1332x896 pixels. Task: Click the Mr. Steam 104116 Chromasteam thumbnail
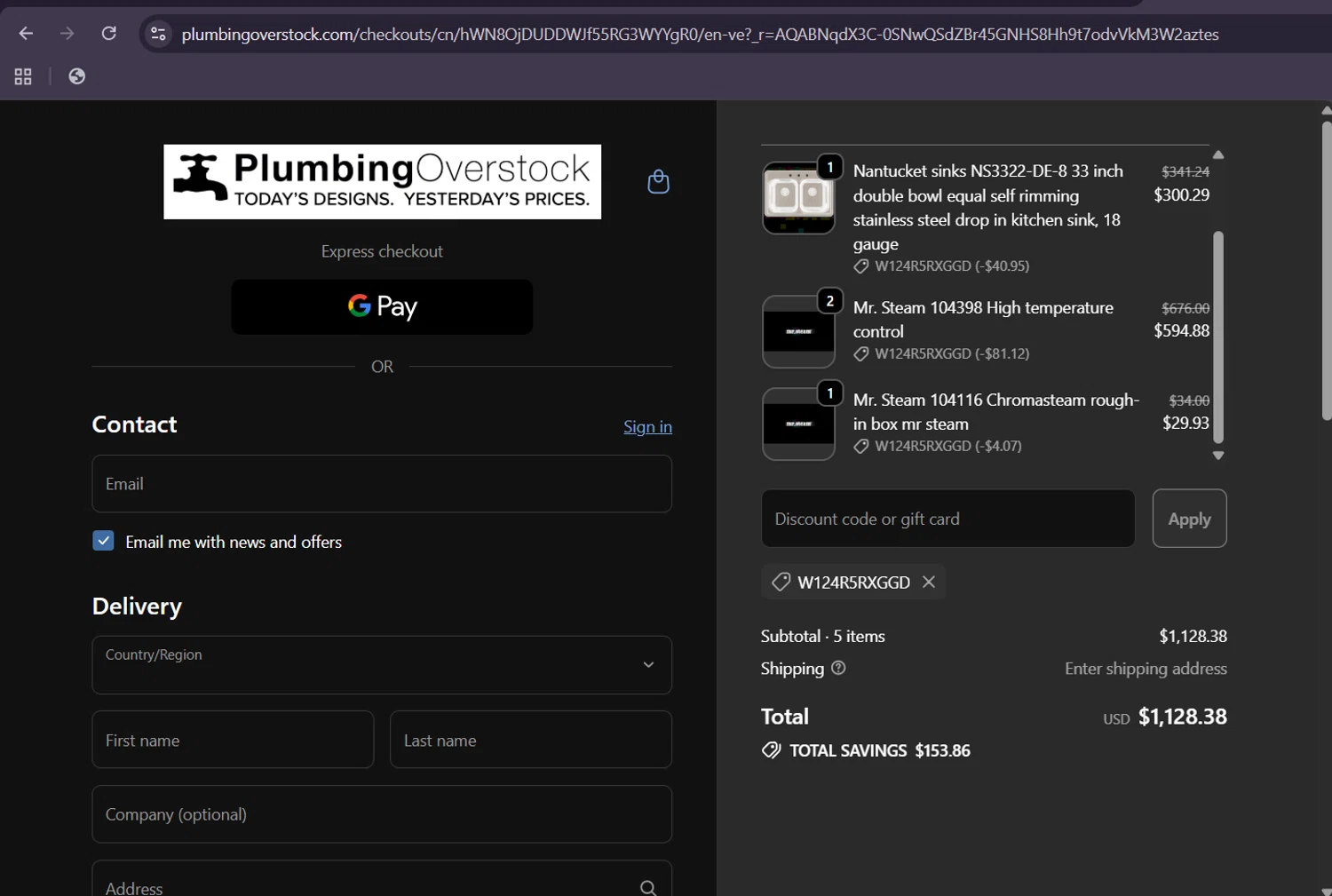(x=798, y=424)
